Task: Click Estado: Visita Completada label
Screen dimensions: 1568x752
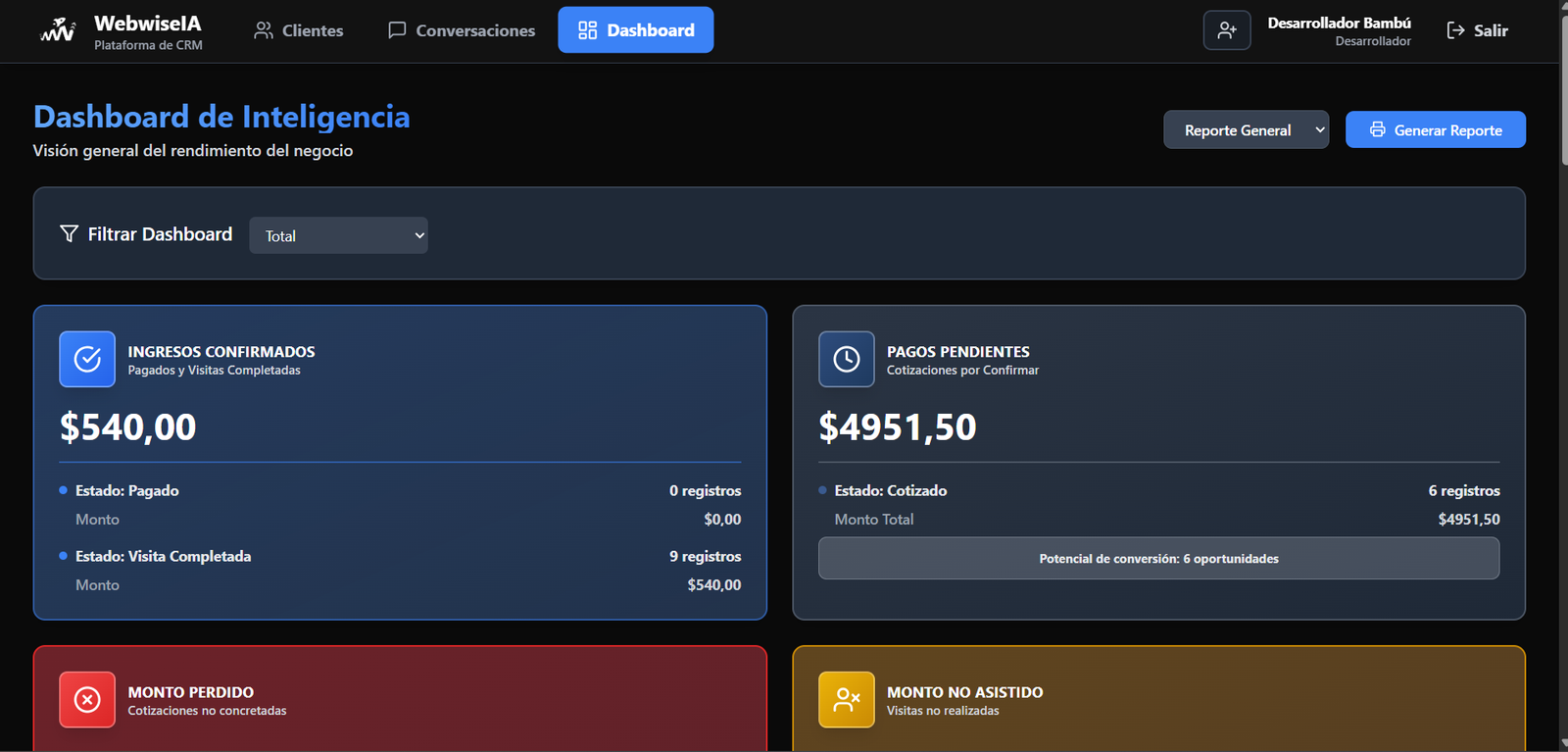Action: (x=164, y=556)
